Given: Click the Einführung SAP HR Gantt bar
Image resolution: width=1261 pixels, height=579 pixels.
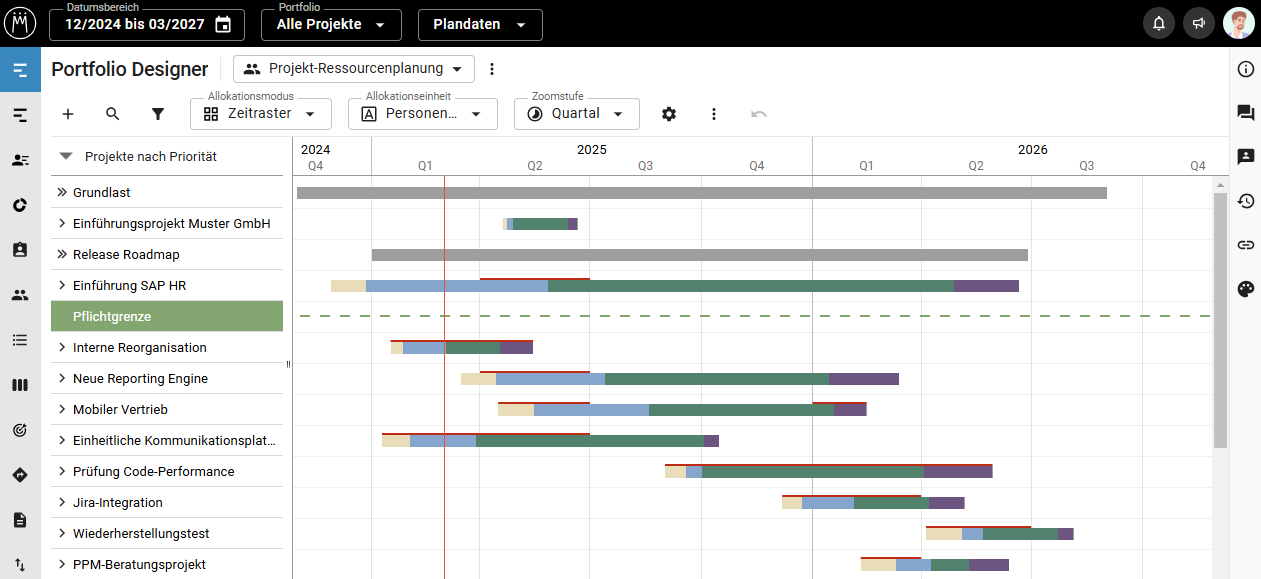Looking at the screenshot, I should (x=675, y=286).
